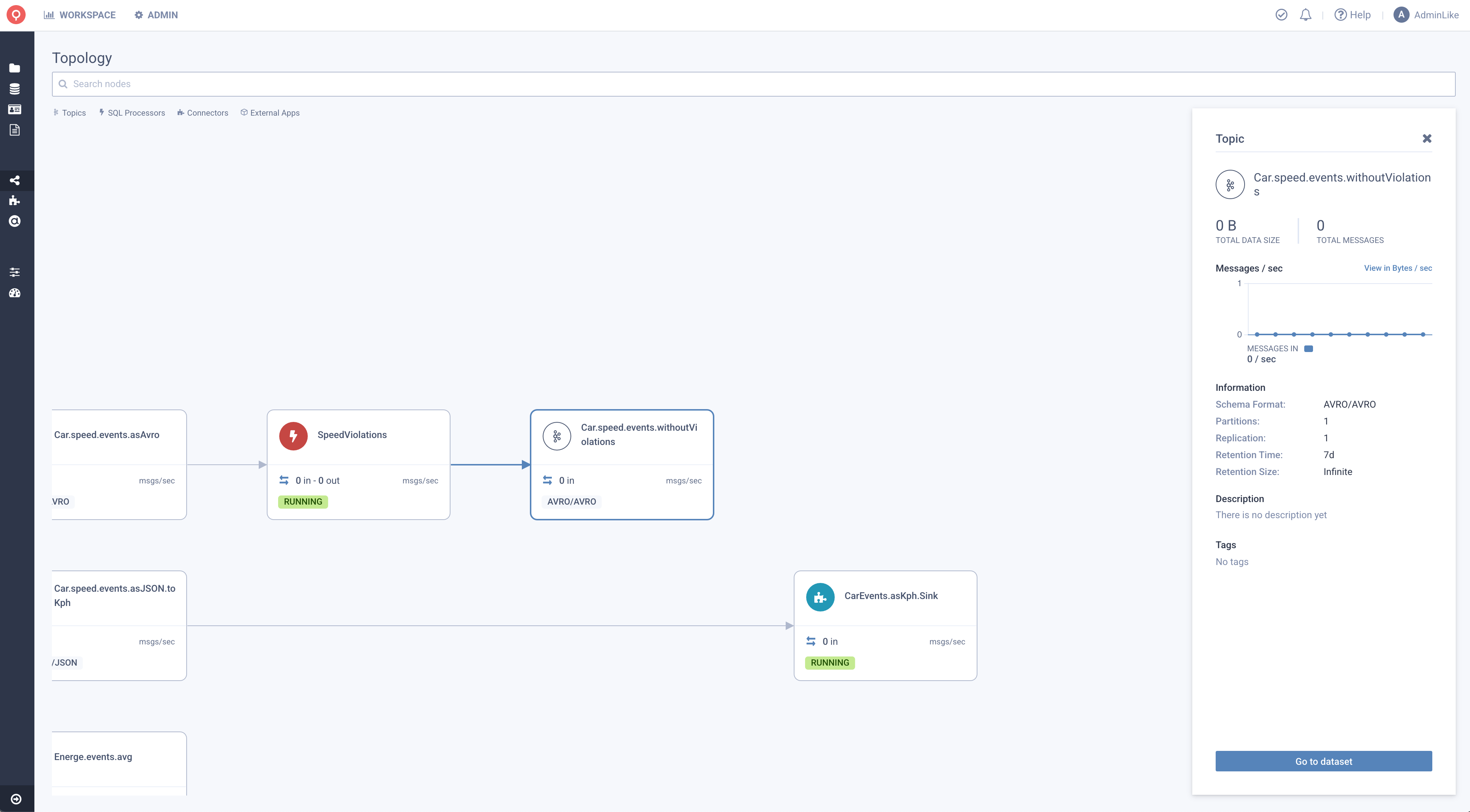Viewport: 1470px width, 812px height.
Task: Filter by External Apps
Action: [270, 113]
